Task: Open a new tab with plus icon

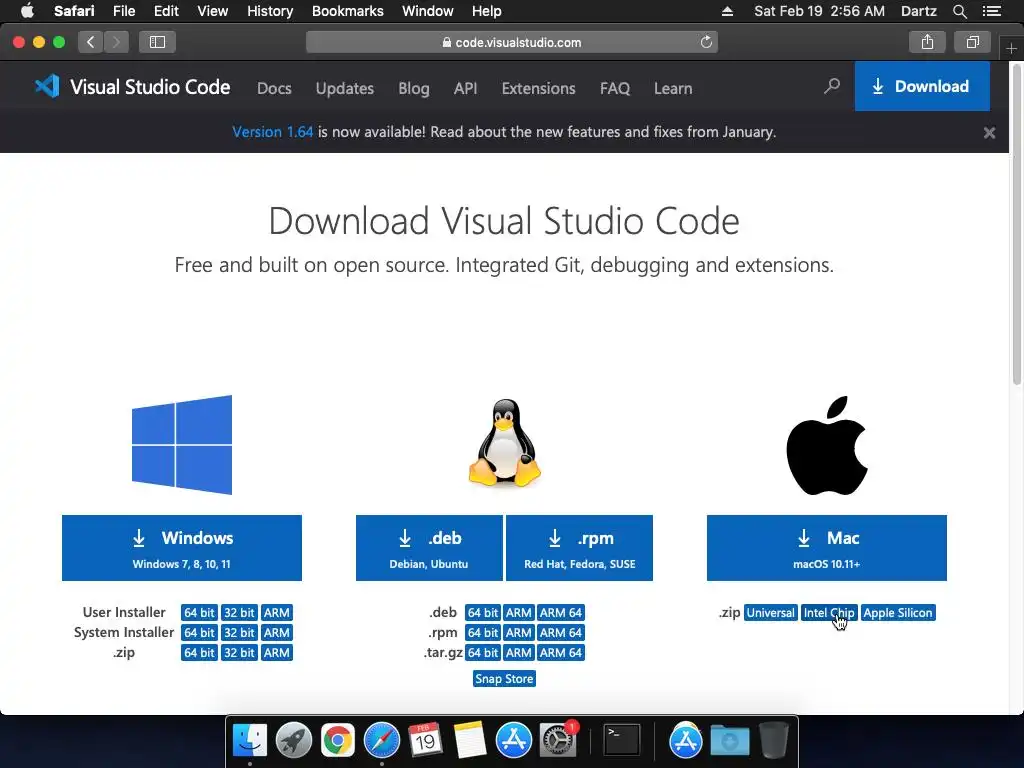Action: pyautogui.click(x=1011, y=48)
